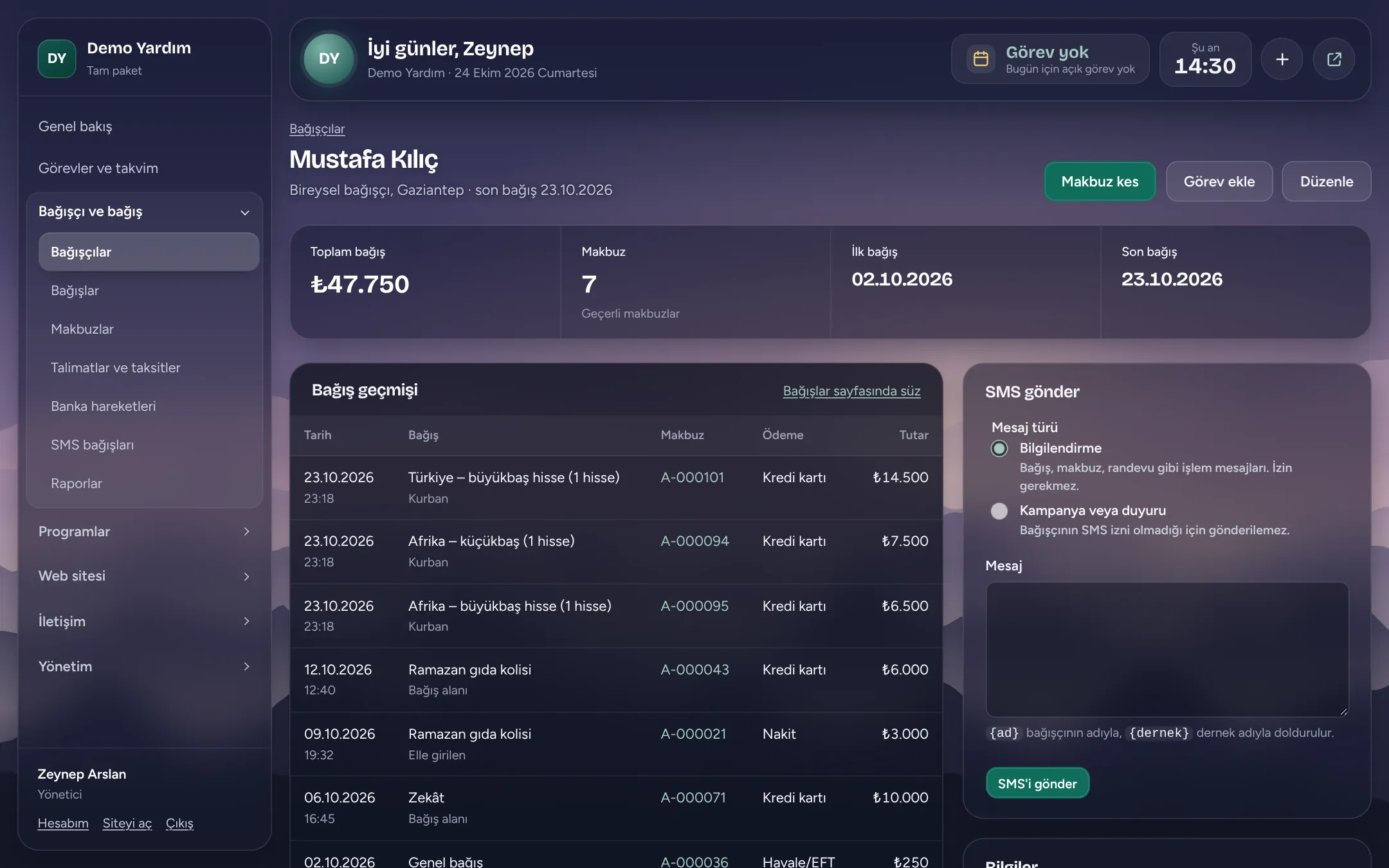Click into the Mesaj text area
Screen dimensions: 1389x868
pyautogui.click(x=1167, y=649)
